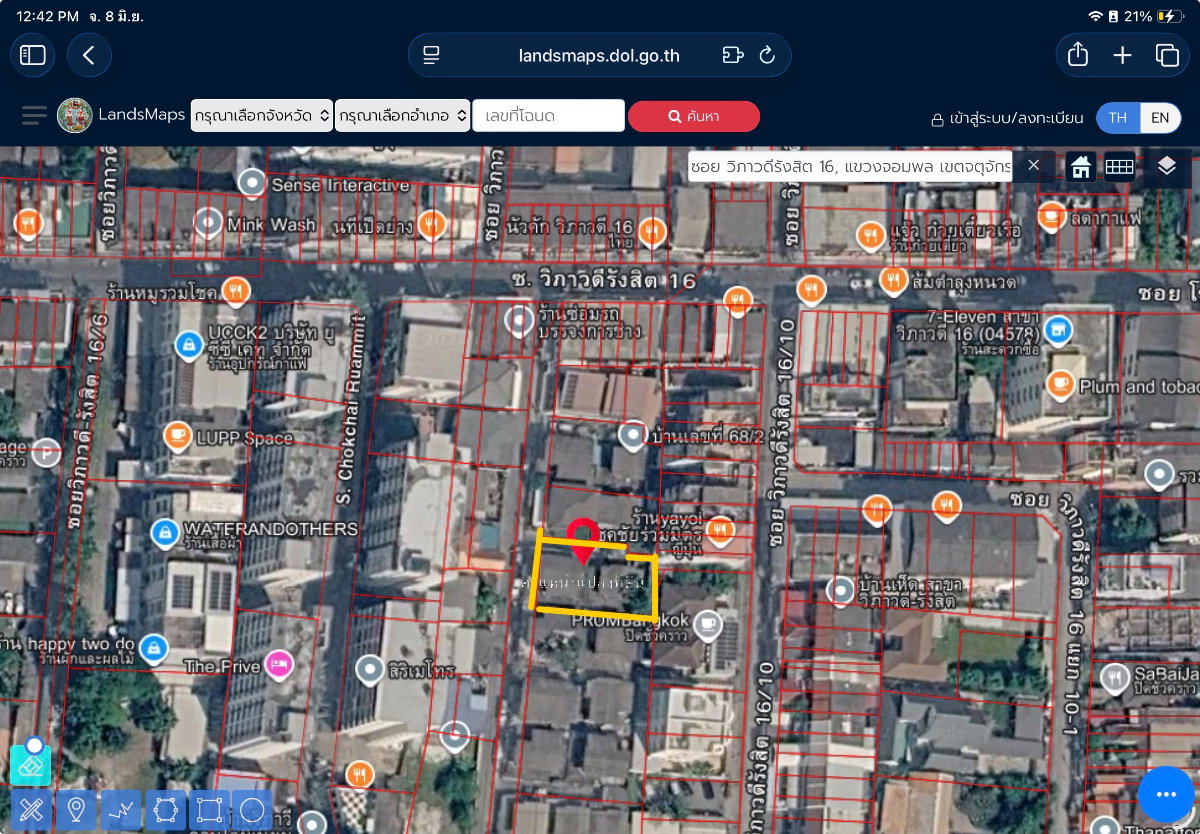The image size is (1200, 834).
Task: Open the blue more-options chat bubble
Action: pos(1166,795)
